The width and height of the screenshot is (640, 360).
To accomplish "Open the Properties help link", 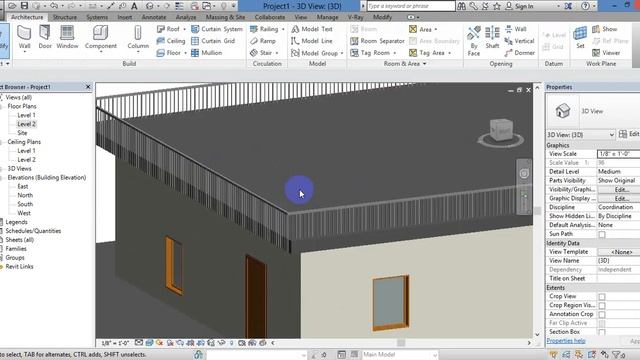I will (566, 341).
